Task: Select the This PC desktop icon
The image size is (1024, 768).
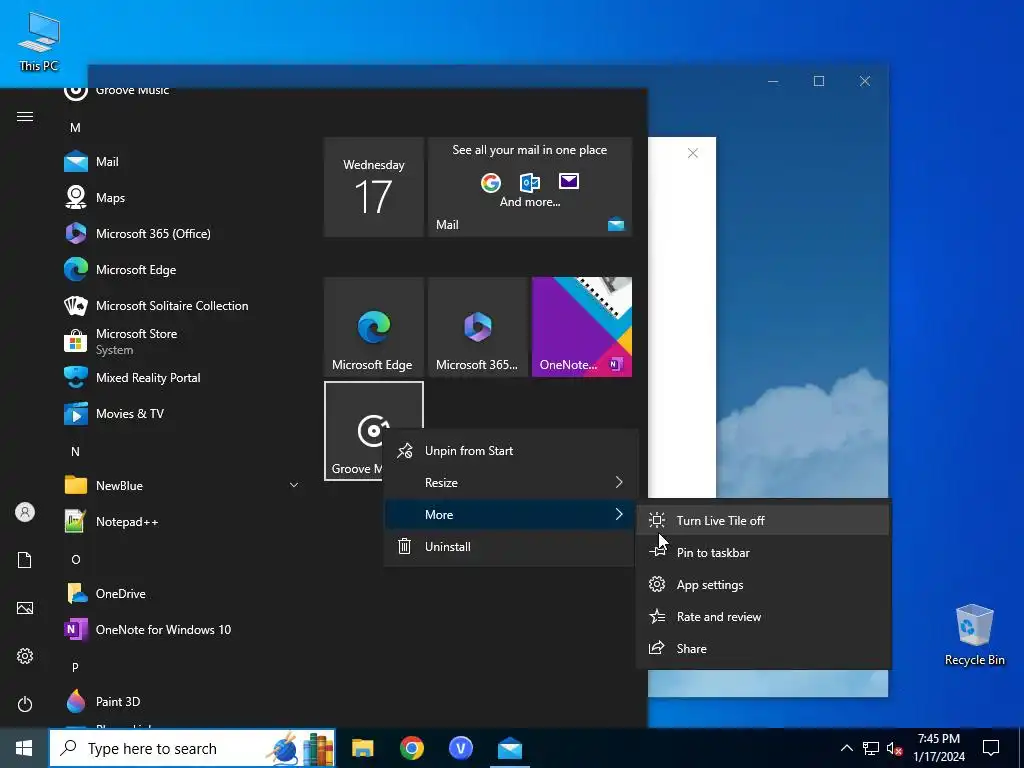Action: 39,41
